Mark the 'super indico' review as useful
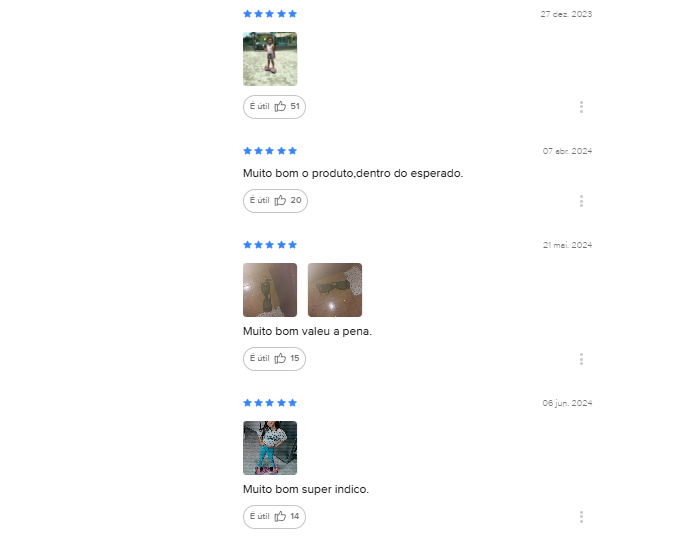678x545 pixels. pos(274,516)
